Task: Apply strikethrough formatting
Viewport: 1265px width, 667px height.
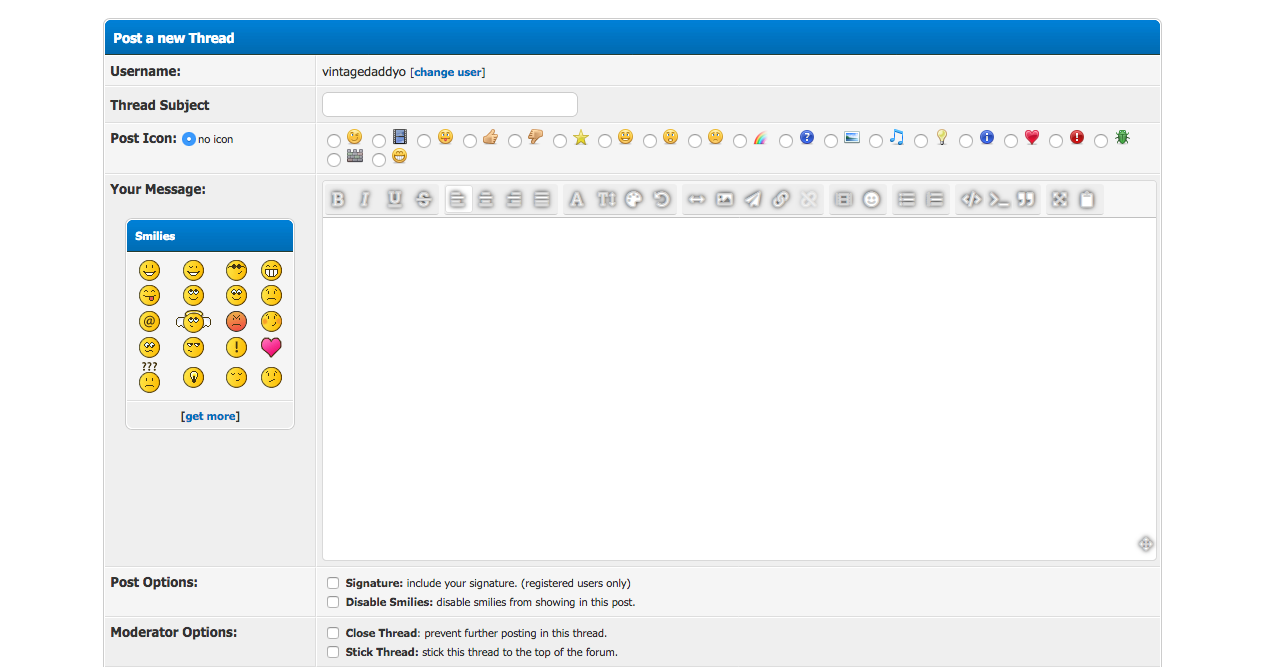Action: [x=423, y=199]
